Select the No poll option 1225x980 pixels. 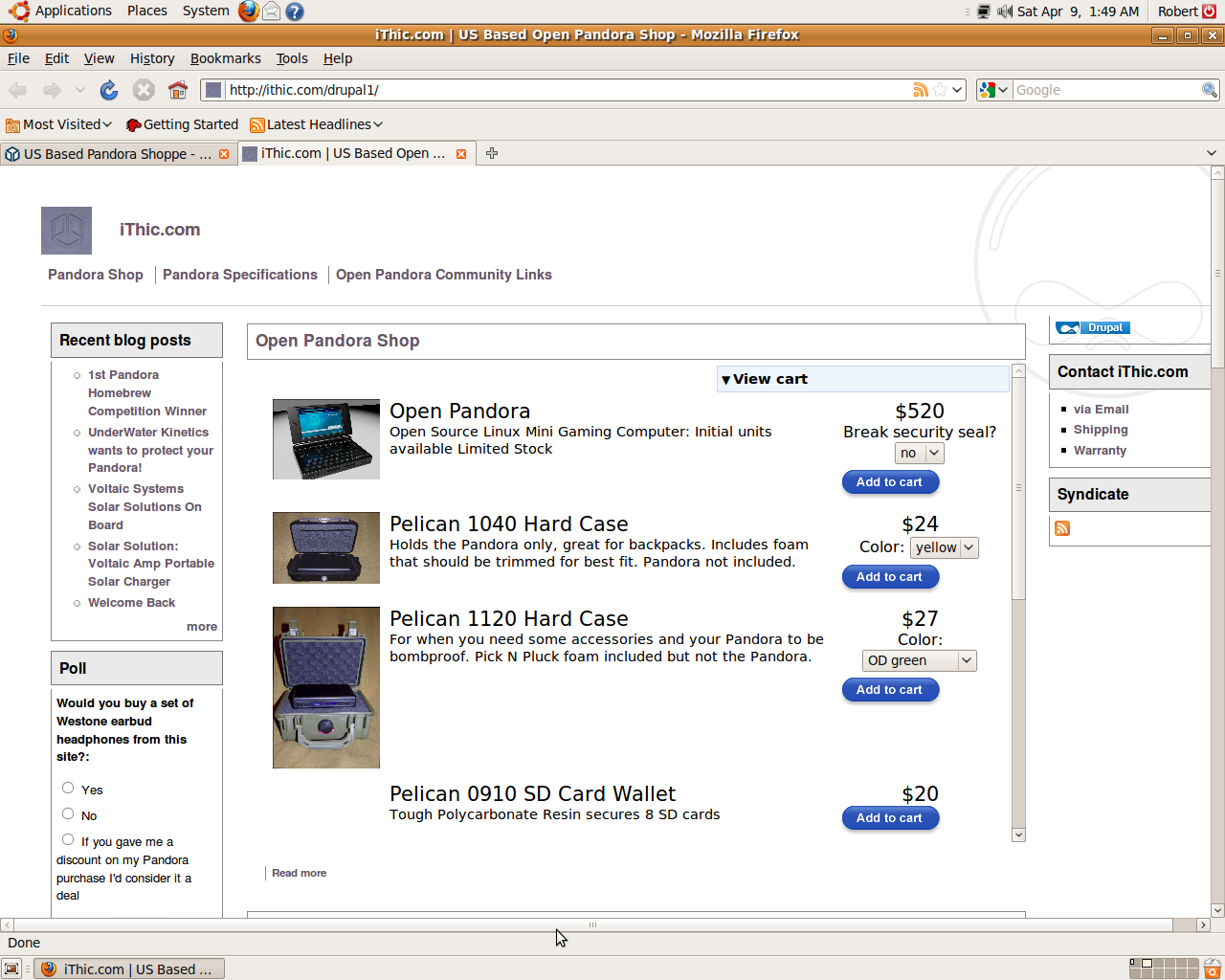68,813
